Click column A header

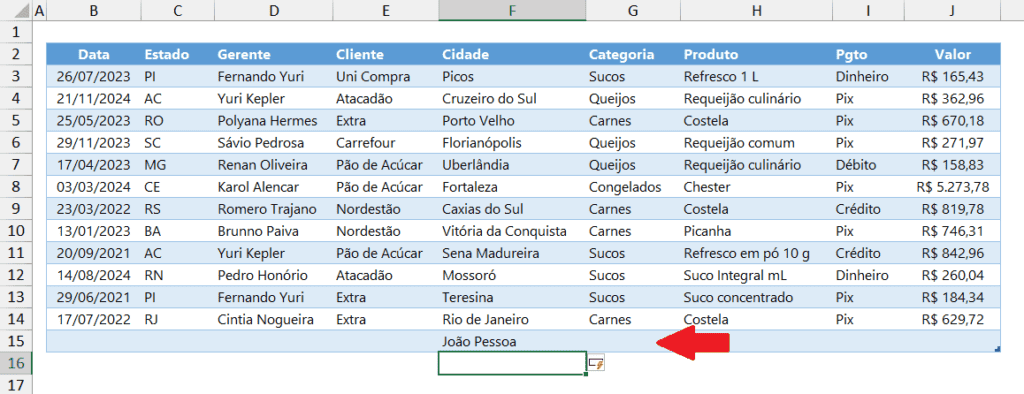pyautogui.click(x=39, y=10)
